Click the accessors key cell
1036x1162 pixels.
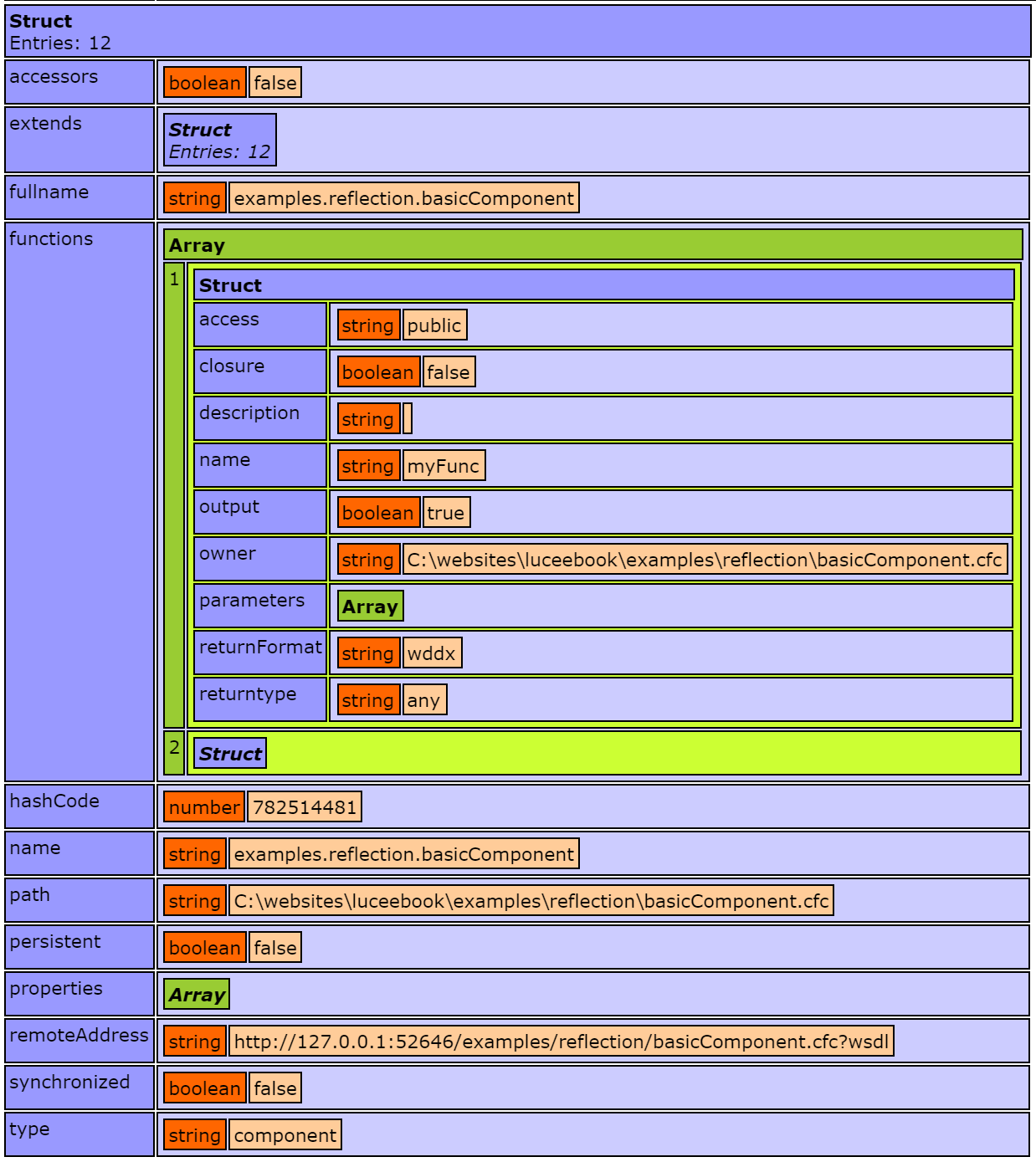click(79, 82)
